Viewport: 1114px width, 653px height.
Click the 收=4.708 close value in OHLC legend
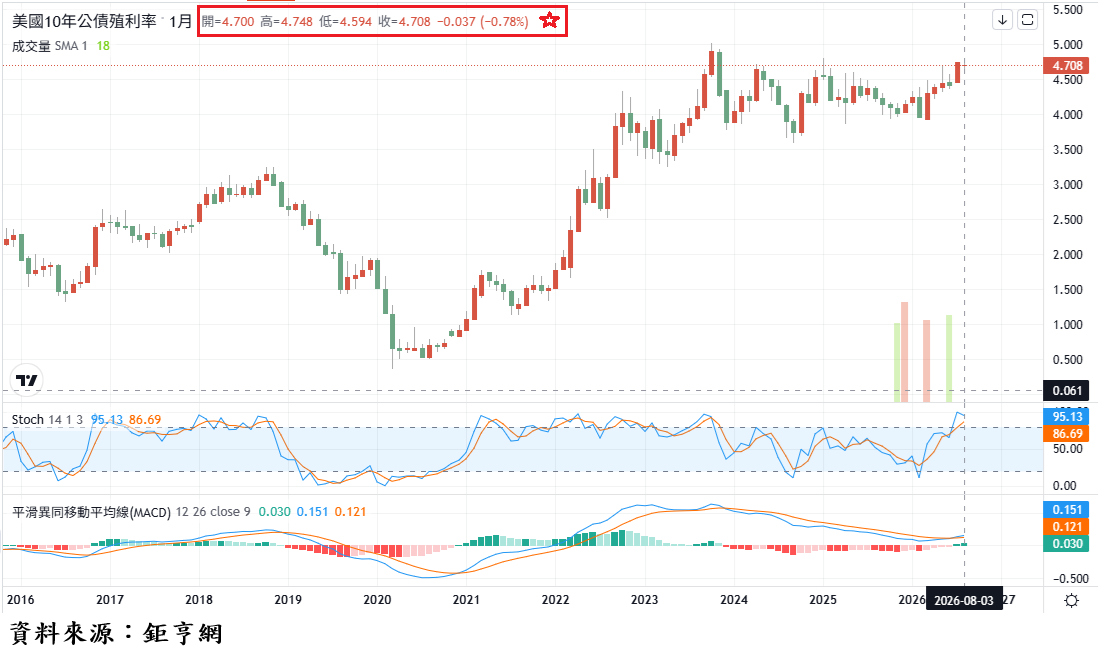[x=404, y=21]
